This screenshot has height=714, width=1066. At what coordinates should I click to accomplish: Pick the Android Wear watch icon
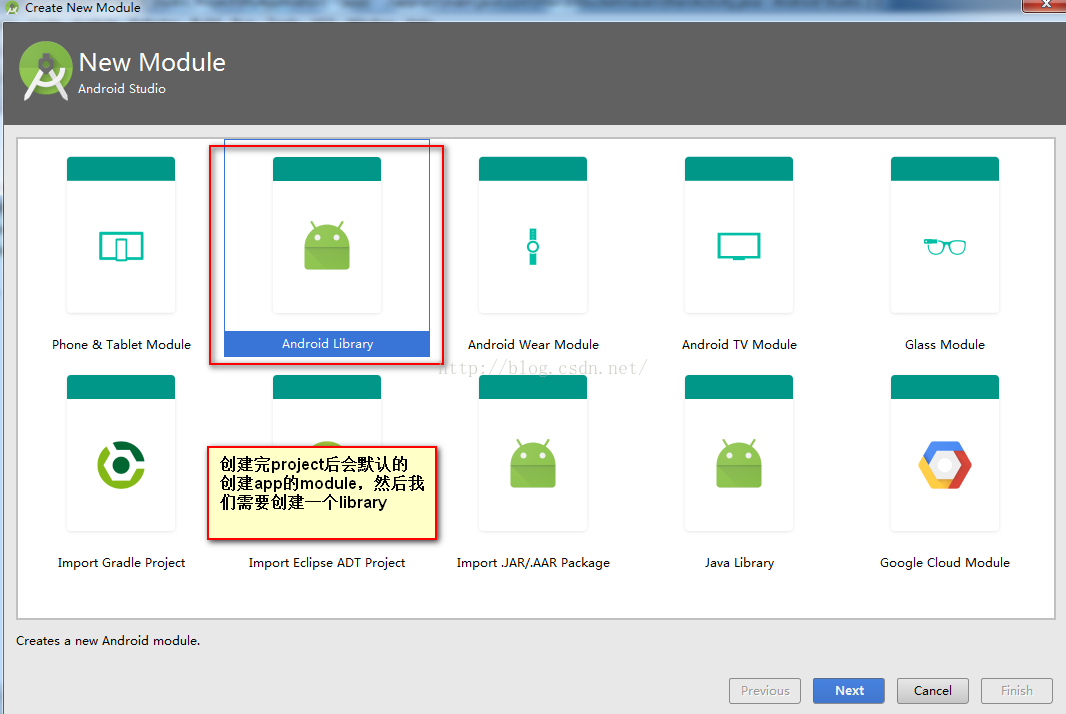pos(533,247)
